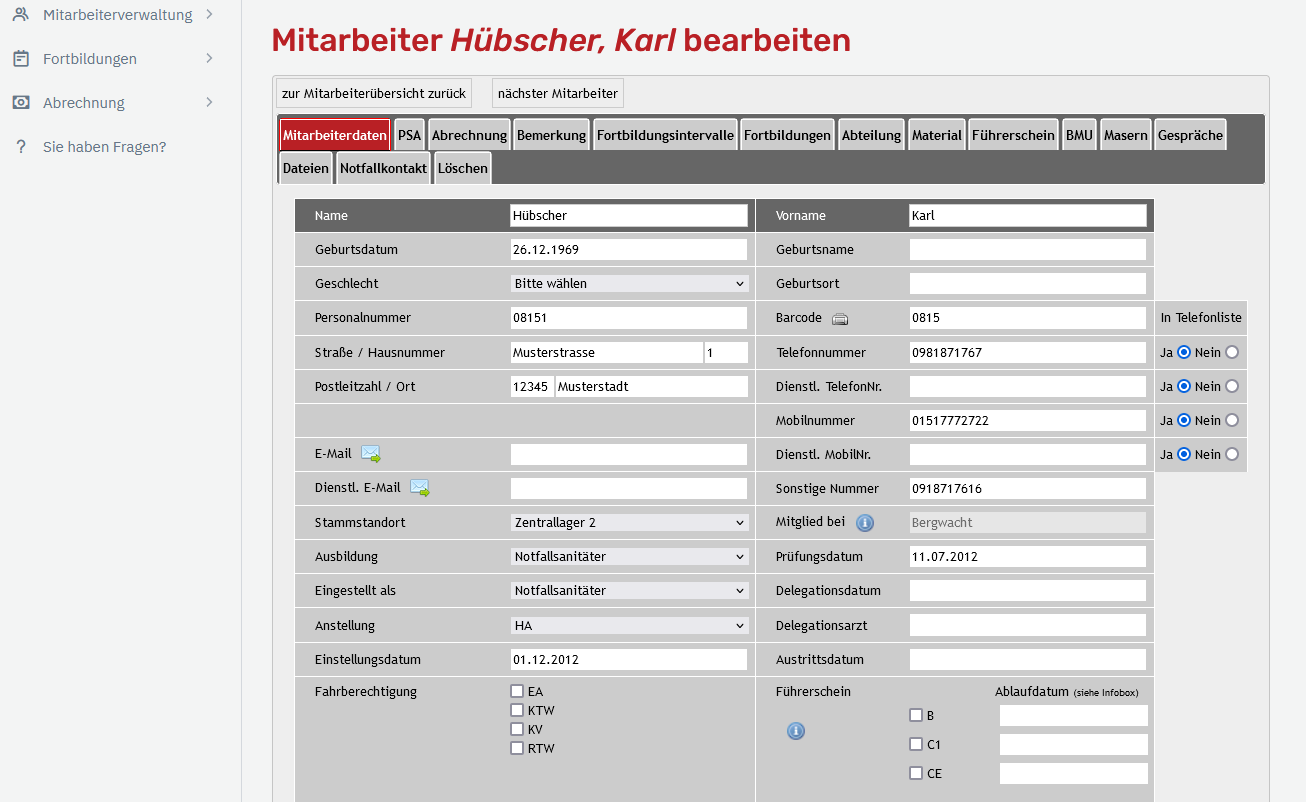The image size is (1306, 802).
Task: Click the question mark help icon
Action: pyautogui.click(x=20, y=146)
